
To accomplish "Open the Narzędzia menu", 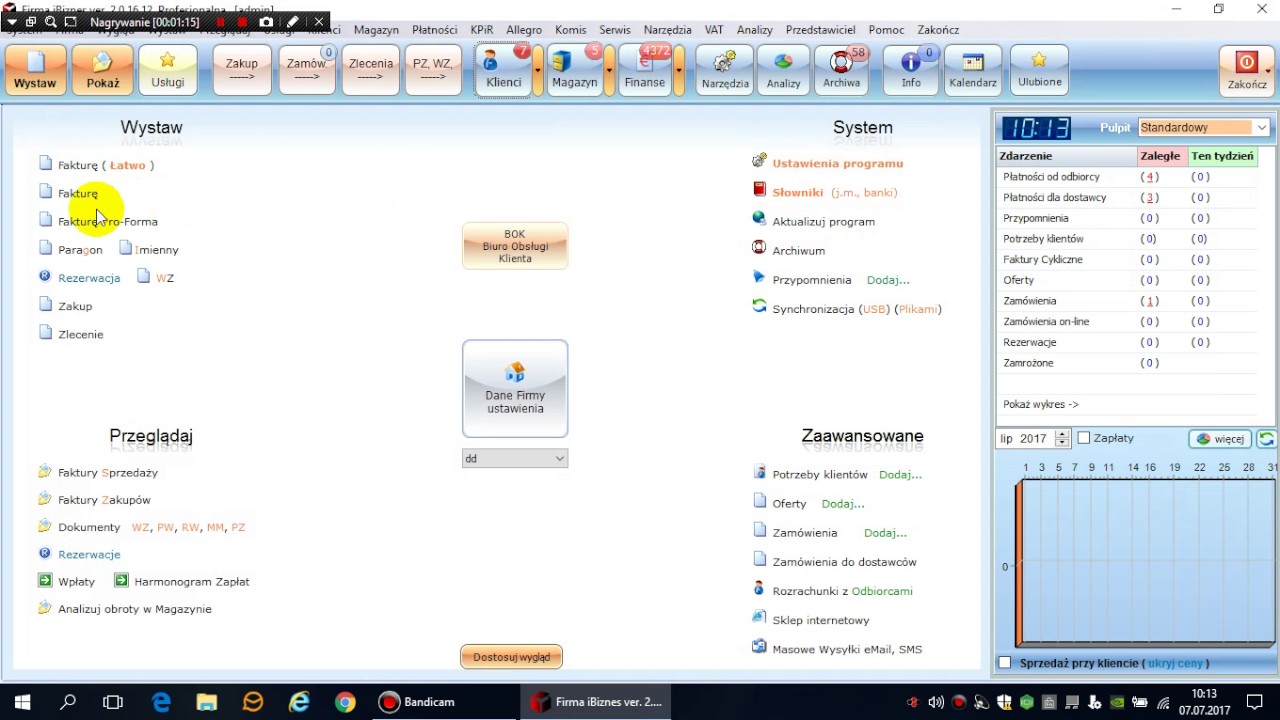I will pyautogui.click(x=667, y=30).
